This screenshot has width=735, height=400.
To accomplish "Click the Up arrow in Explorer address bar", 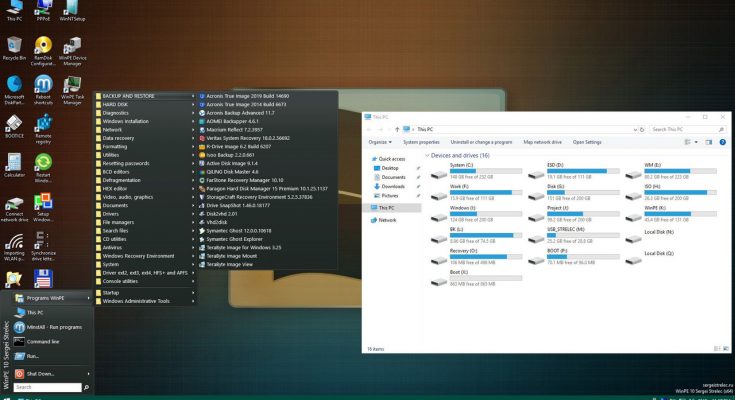I will click(397, 129).
